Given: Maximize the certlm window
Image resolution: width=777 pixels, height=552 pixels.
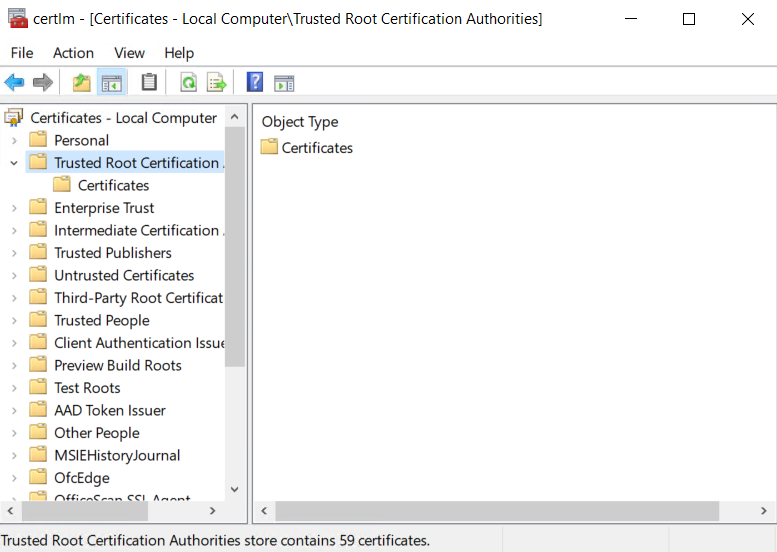Looking at the screenshot, I should point(689,19).
